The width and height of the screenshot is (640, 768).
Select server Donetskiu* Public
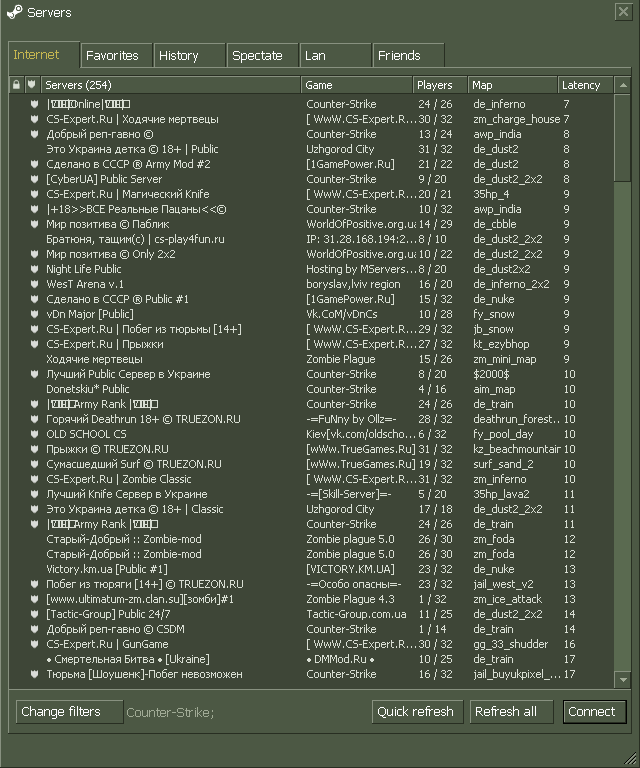click(311, 389)
